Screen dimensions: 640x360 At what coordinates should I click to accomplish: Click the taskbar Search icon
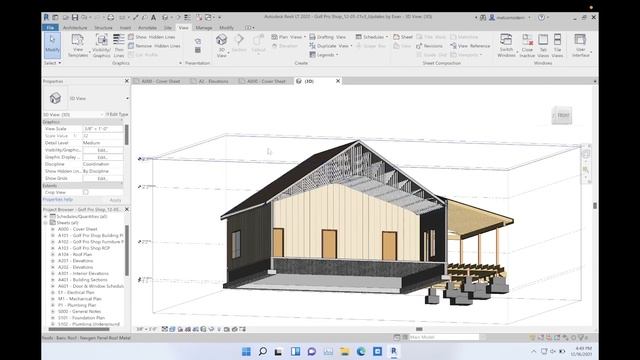point(262,351)
